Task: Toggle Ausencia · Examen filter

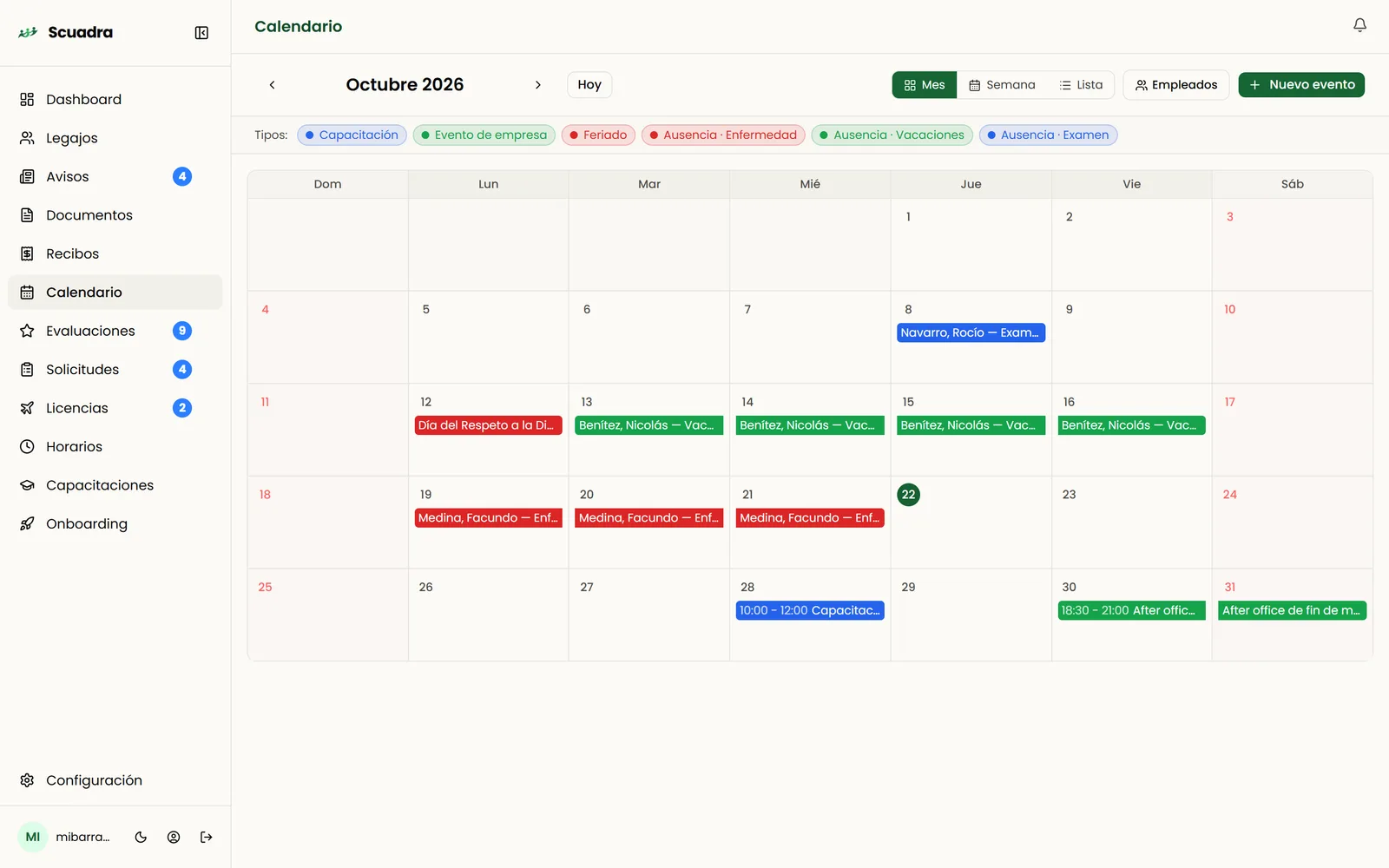Action: pos(1048,135)
